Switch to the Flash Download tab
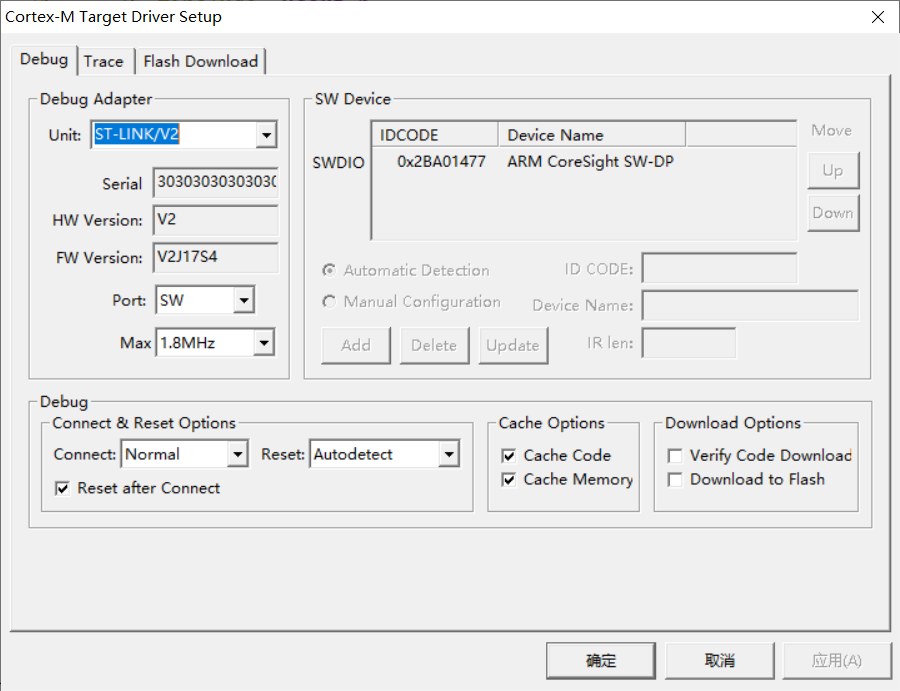 (x=201, y=61)
